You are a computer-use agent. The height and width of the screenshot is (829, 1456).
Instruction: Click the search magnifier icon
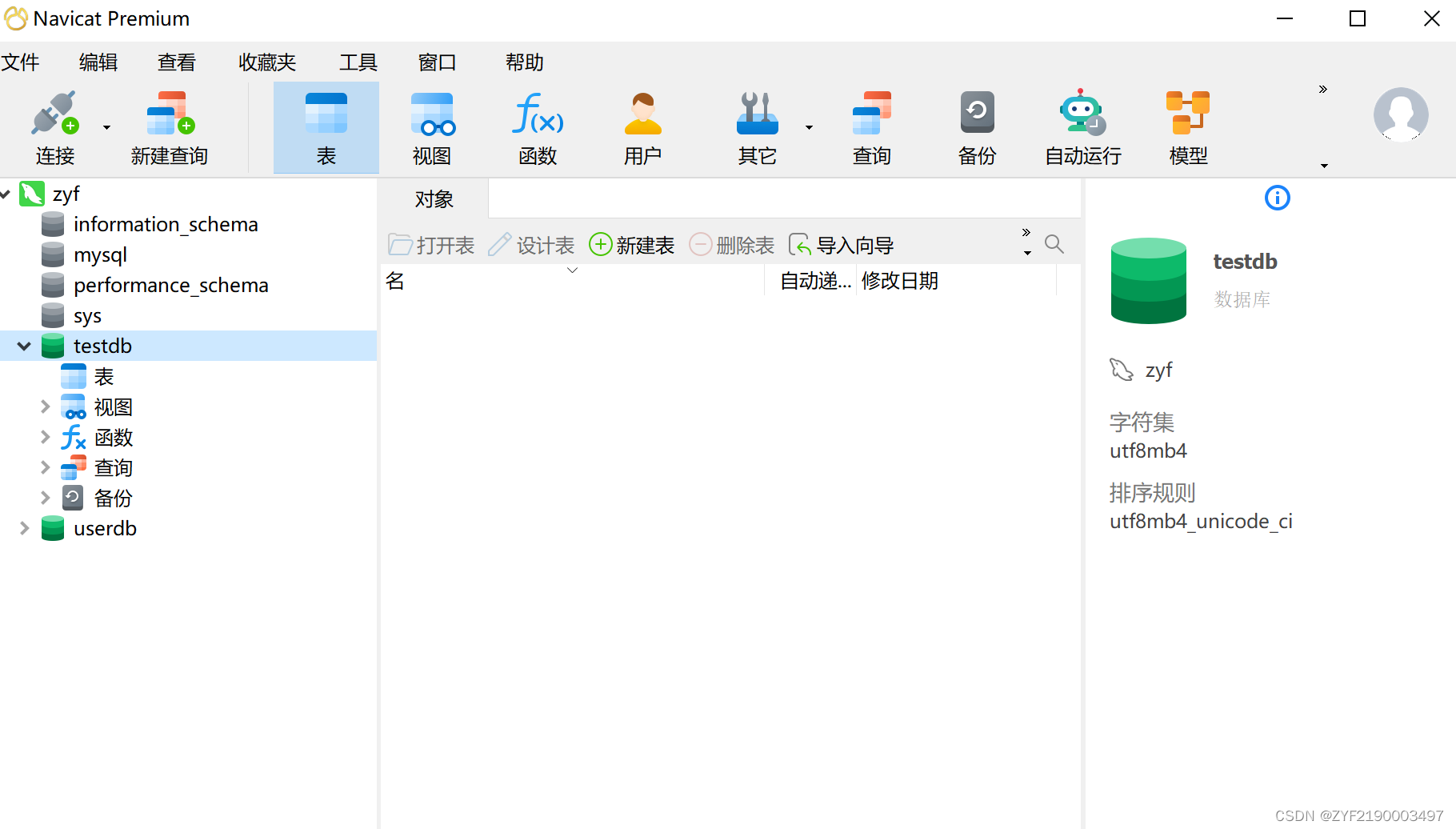point(1054,244)
